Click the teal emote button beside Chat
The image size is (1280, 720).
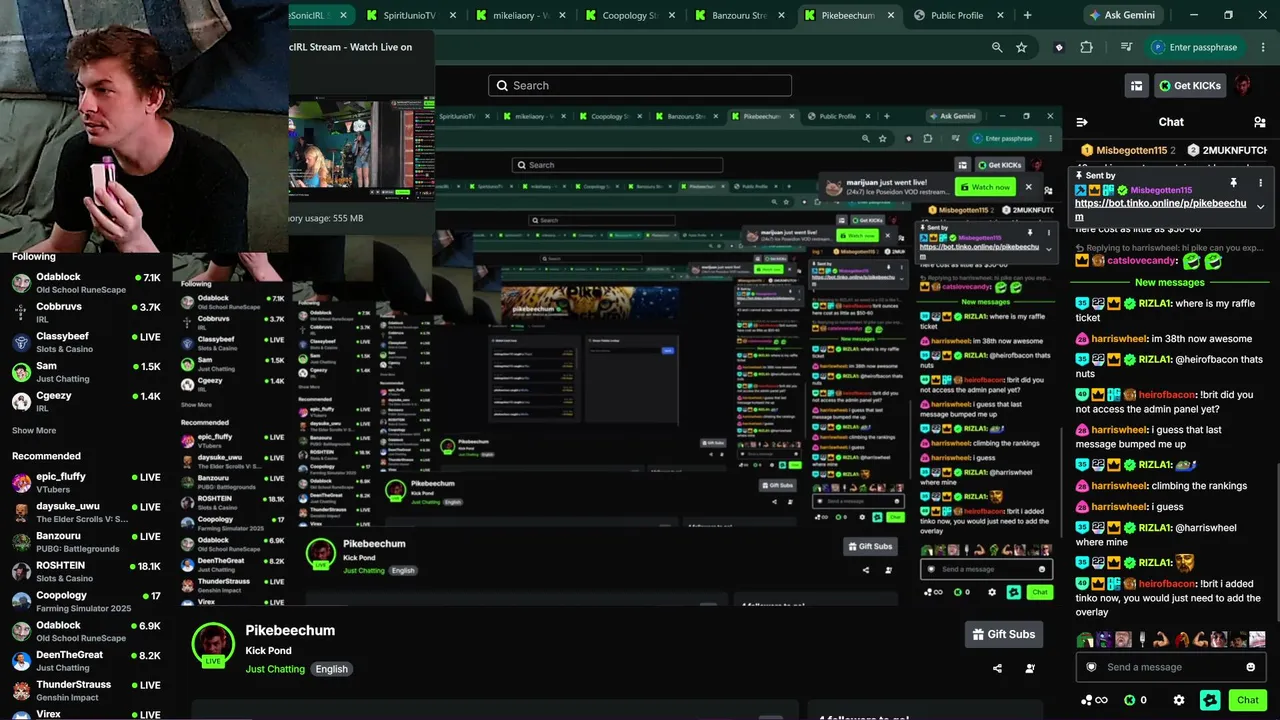pos(1209,700)
